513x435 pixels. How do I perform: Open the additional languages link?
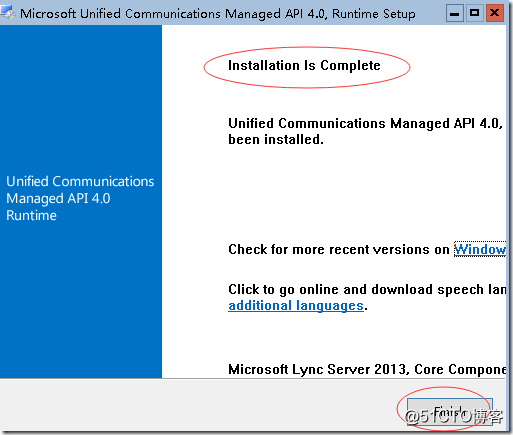296,306
